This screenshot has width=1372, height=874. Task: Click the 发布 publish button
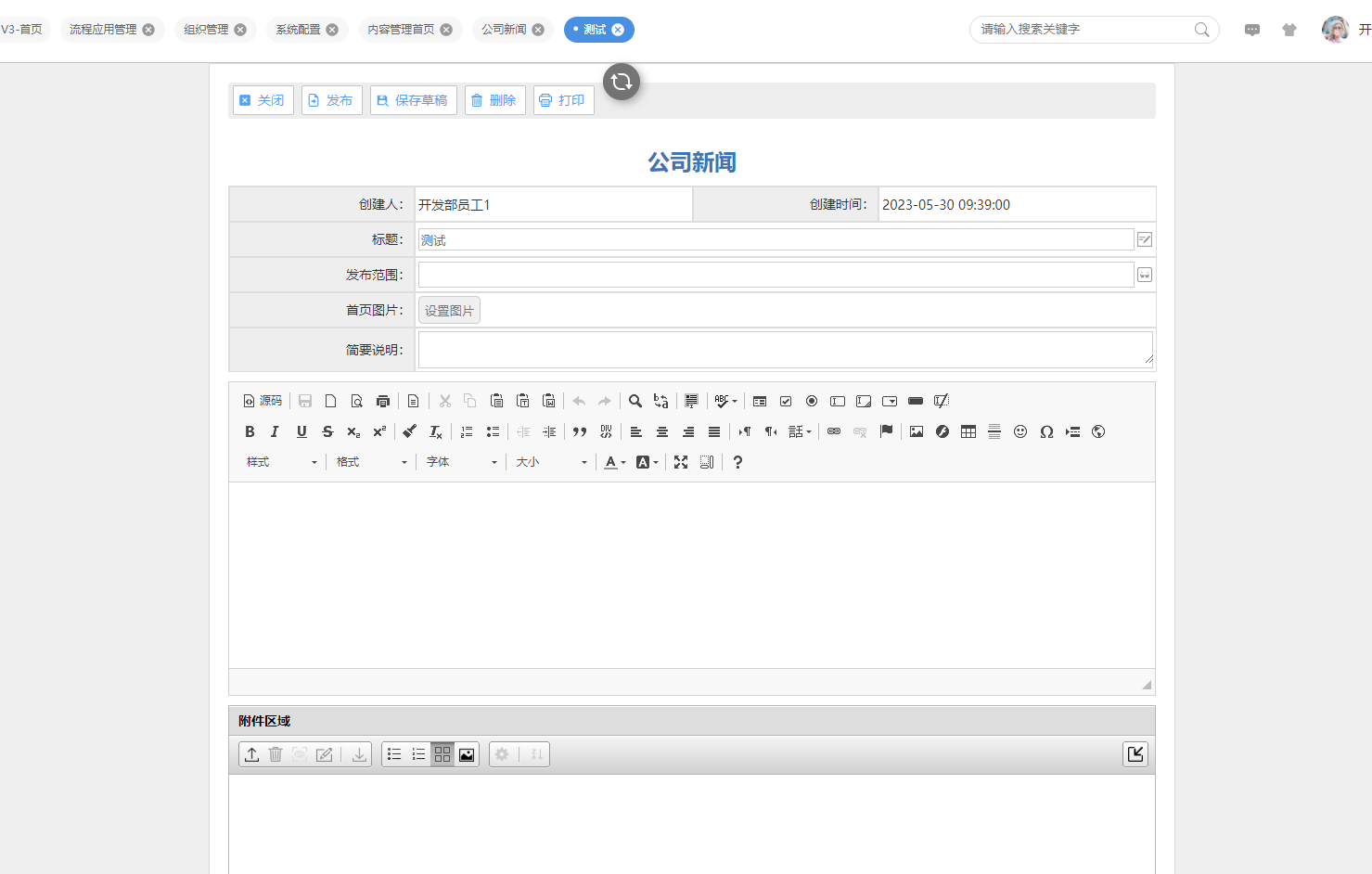pyautogui.click(x=331, y=100)
